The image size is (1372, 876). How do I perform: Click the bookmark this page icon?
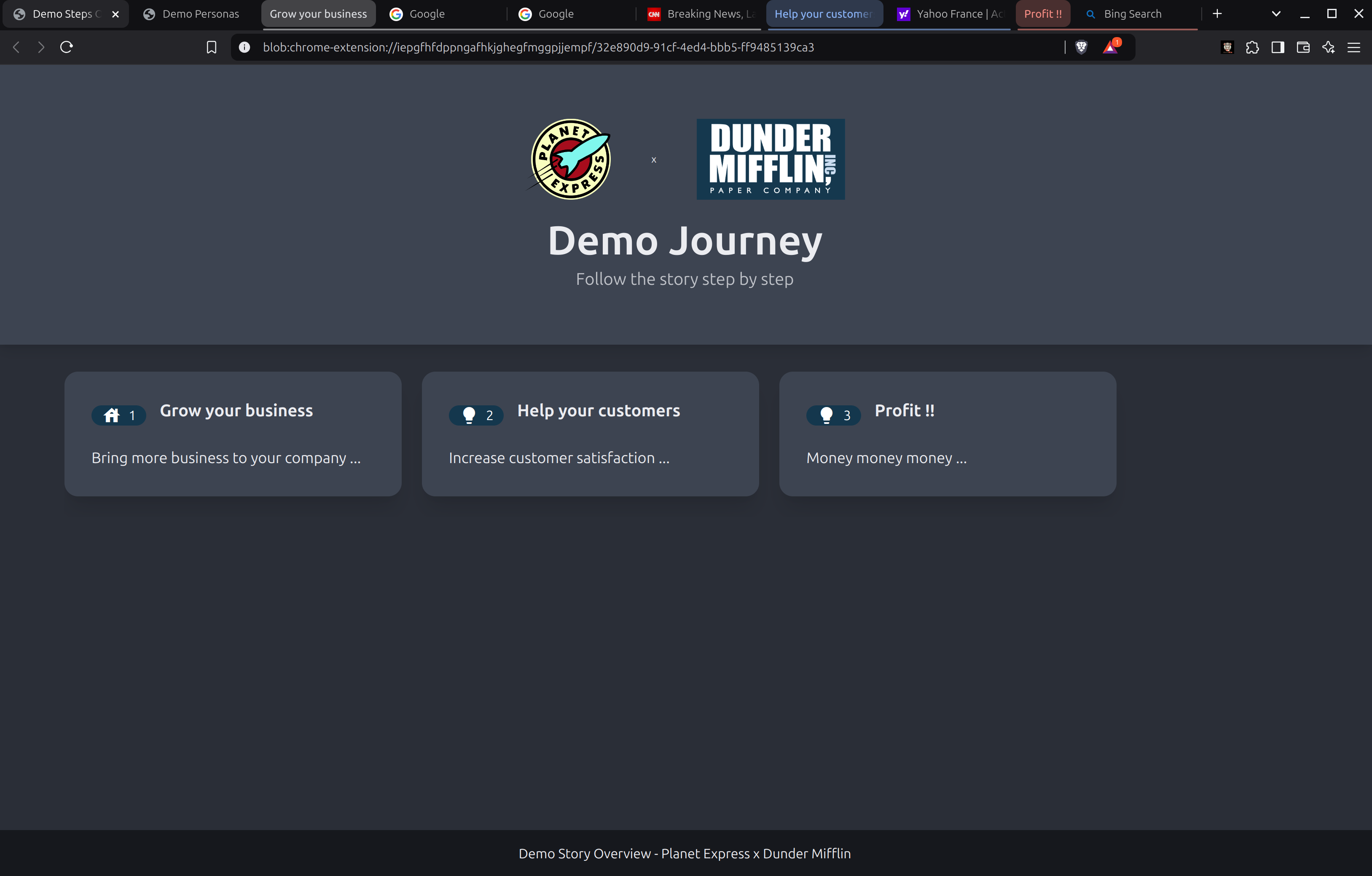[211, 47]
